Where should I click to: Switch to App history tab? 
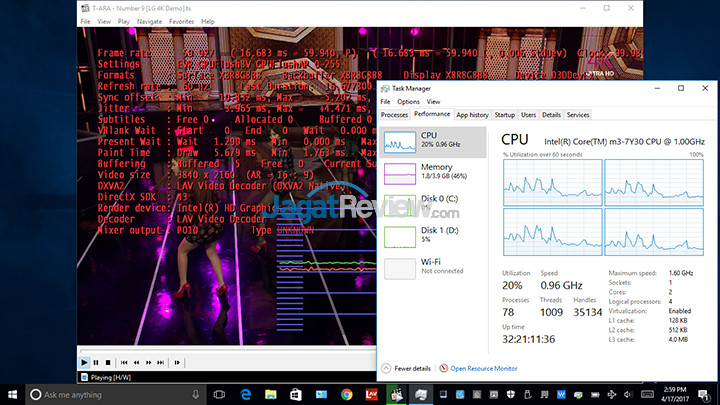pyautogui.click(x=472, y=115)
